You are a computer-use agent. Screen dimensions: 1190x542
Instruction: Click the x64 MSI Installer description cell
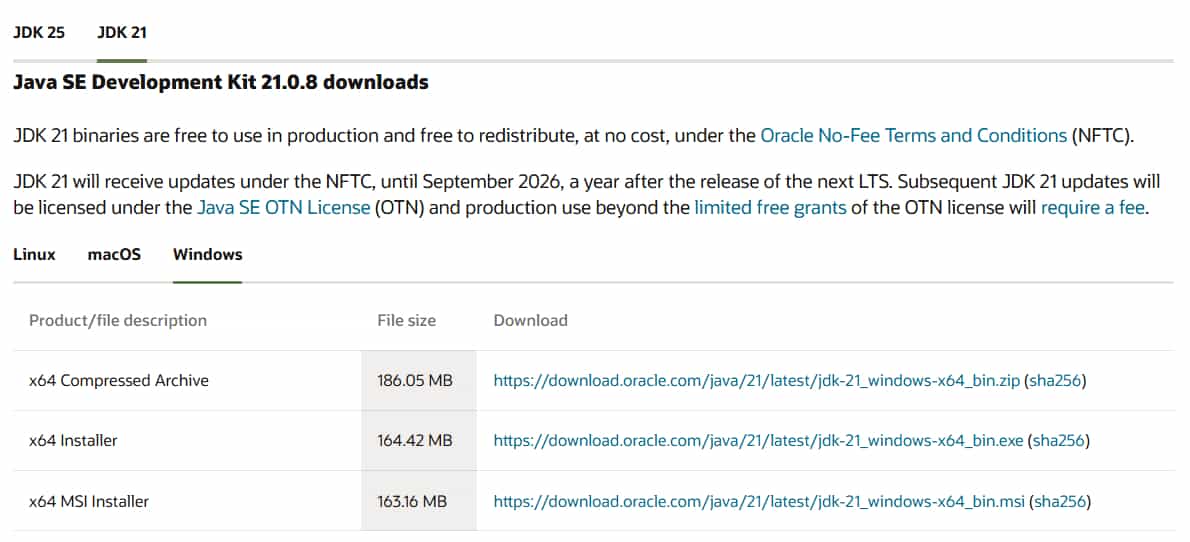pyautogui.click(x=89, y=501)
